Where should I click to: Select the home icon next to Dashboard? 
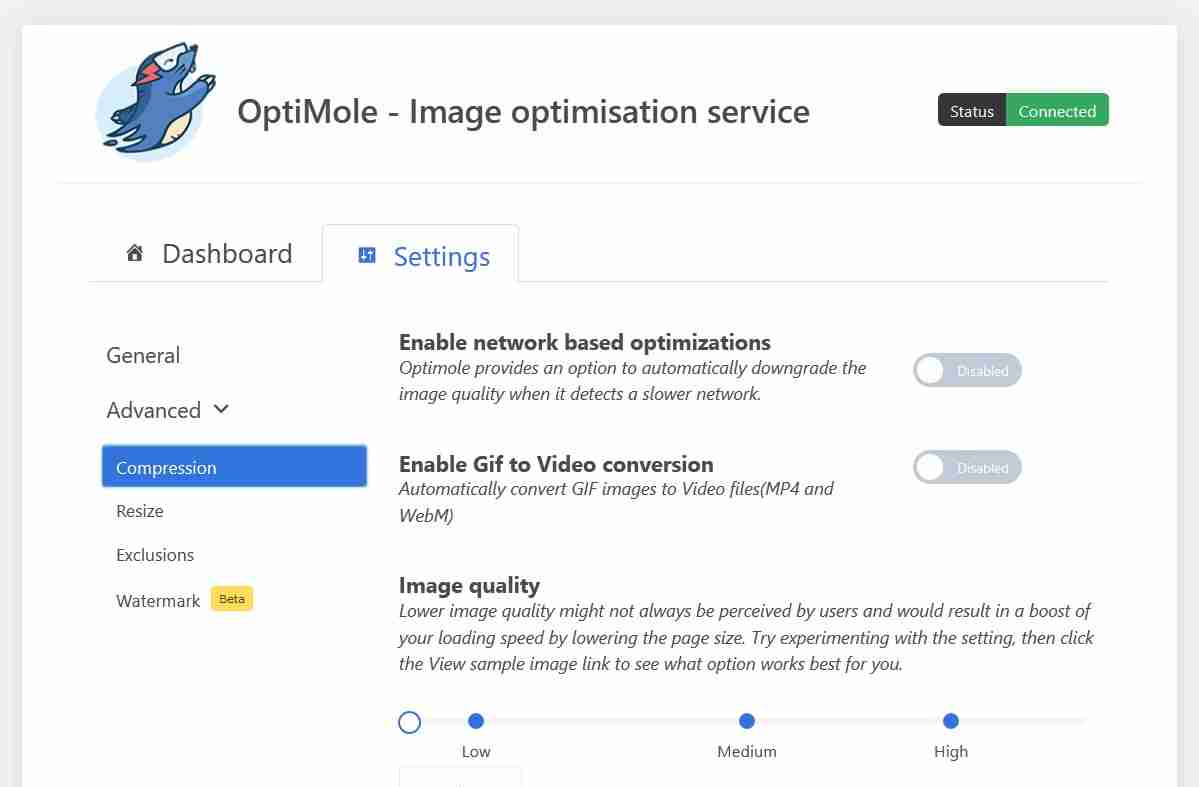pyautogui.click(x=135, y=252)
